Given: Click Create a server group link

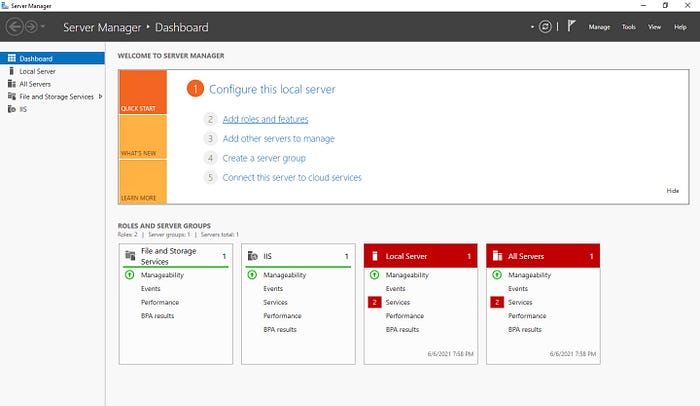Looking at the screenshot, I should pyautogui.click(x=264, y=158).
